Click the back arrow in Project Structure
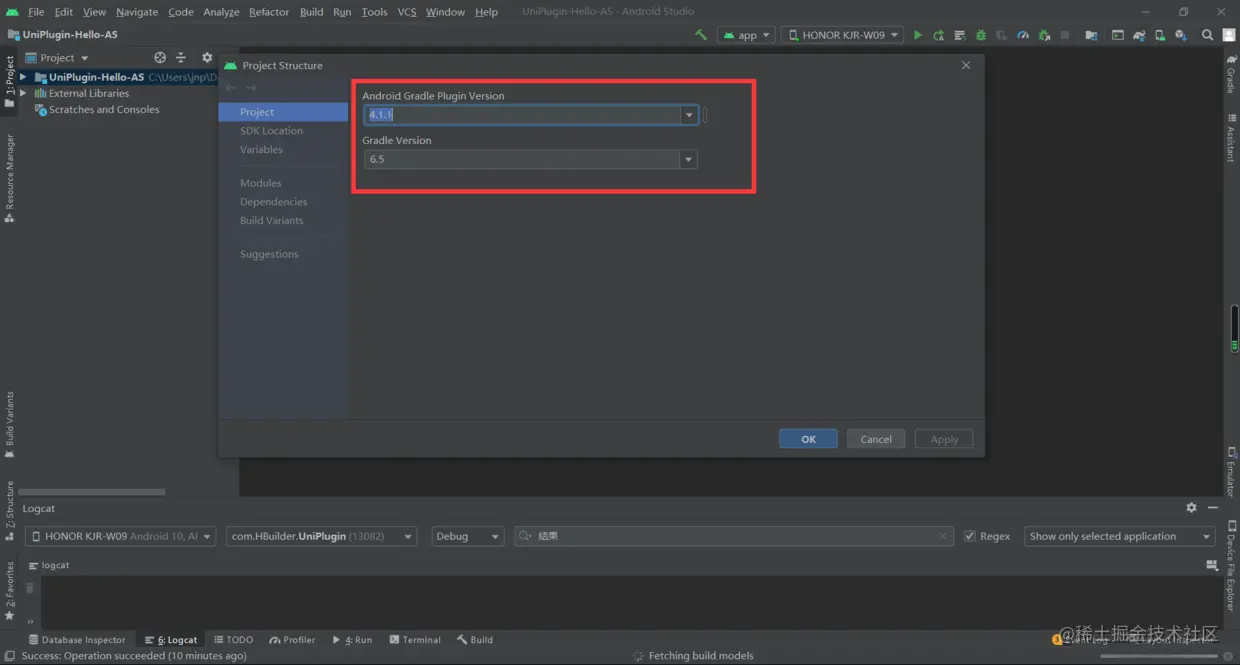 [231, 88]
